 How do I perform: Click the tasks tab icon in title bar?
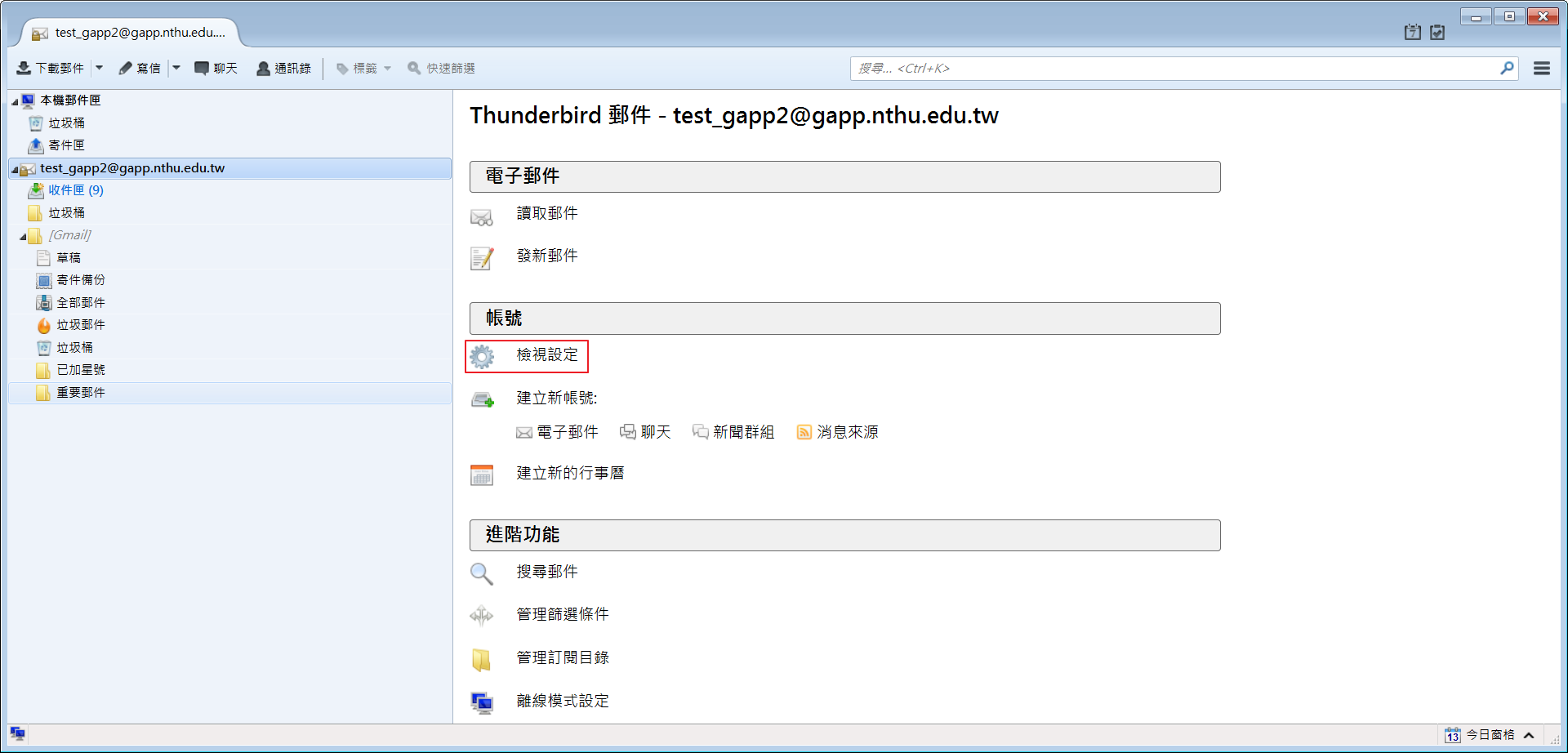point(1437,33)
